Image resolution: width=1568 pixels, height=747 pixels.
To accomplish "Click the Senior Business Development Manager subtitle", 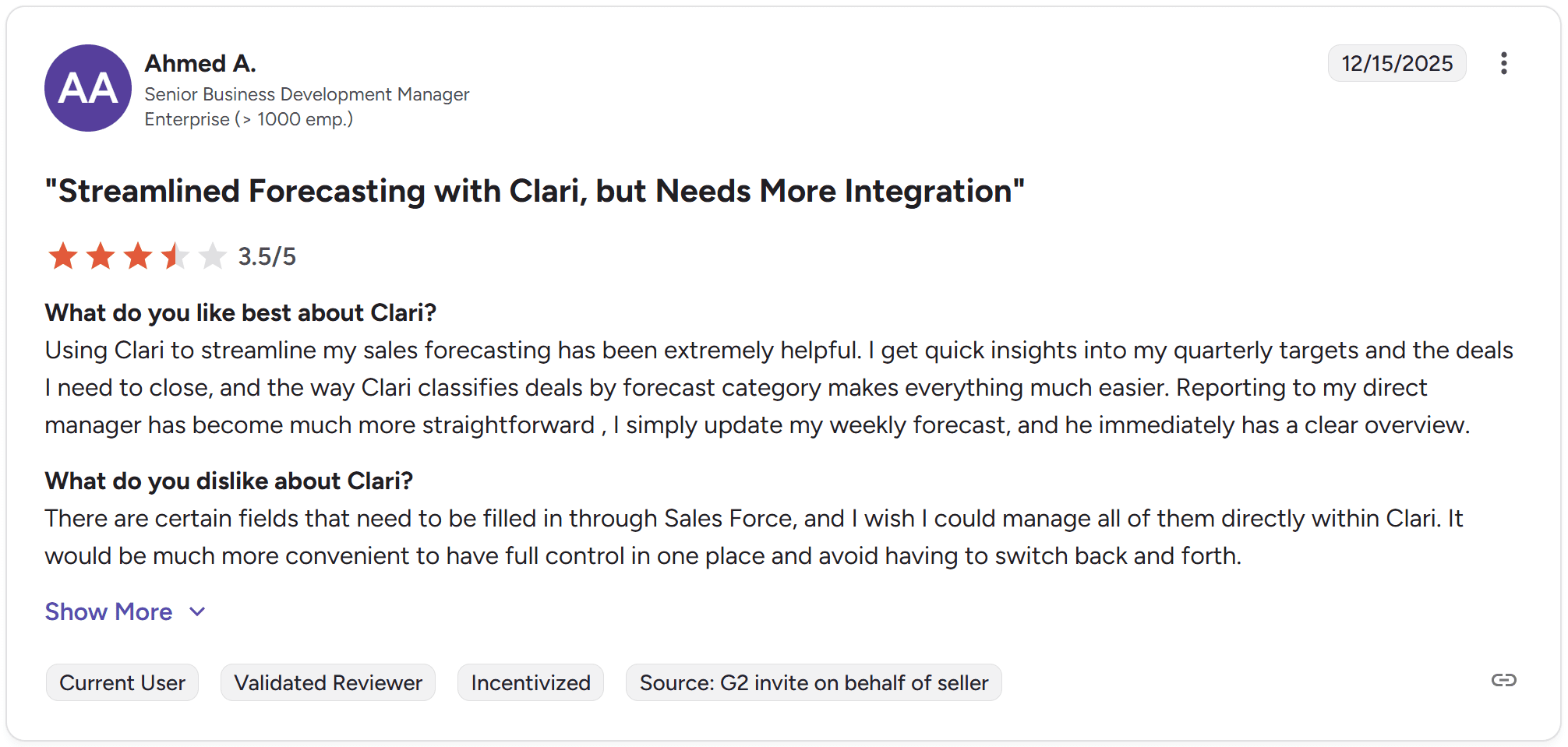I will coord(307,94).
